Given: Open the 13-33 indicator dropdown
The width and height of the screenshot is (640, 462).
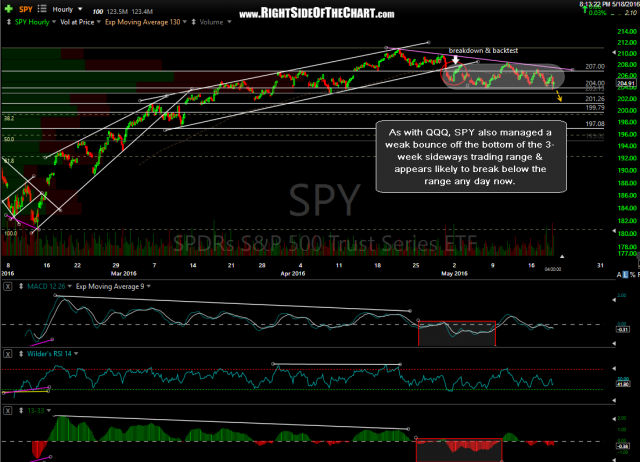Looking at the screenshot, I should 49,411.
